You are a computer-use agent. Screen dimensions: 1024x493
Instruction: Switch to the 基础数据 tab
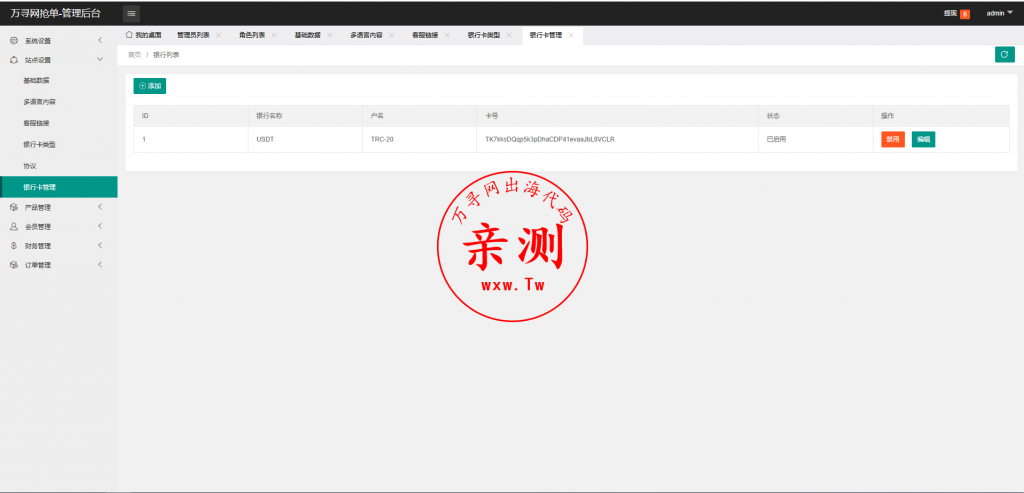pyautogui.click(x=307, y=35)
